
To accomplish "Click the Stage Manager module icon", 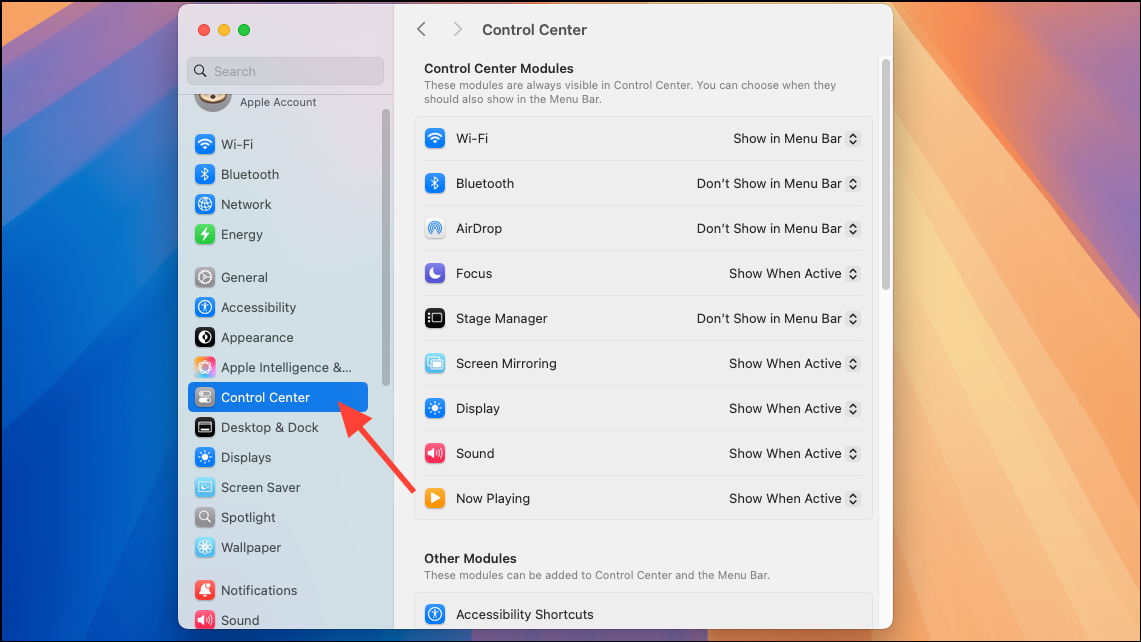I will coord(434,318).
